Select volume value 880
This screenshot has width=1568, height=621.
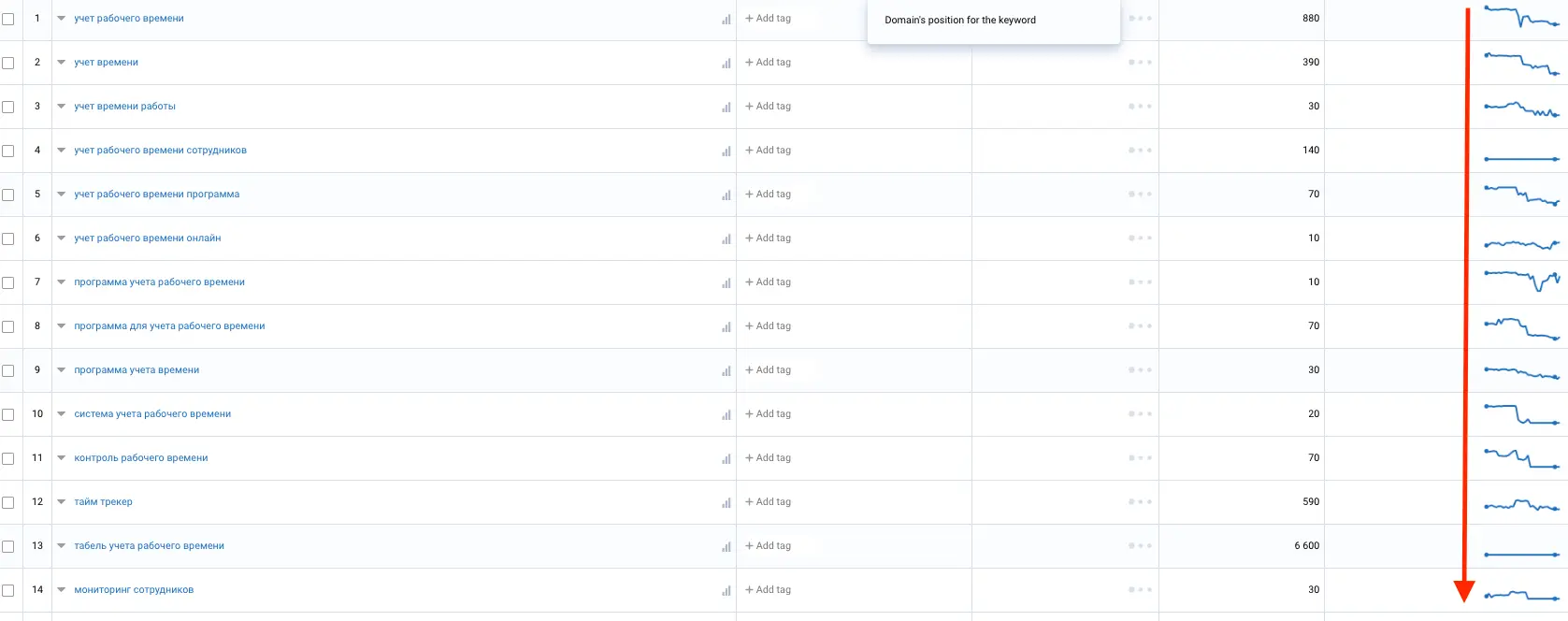point(1311,19)
